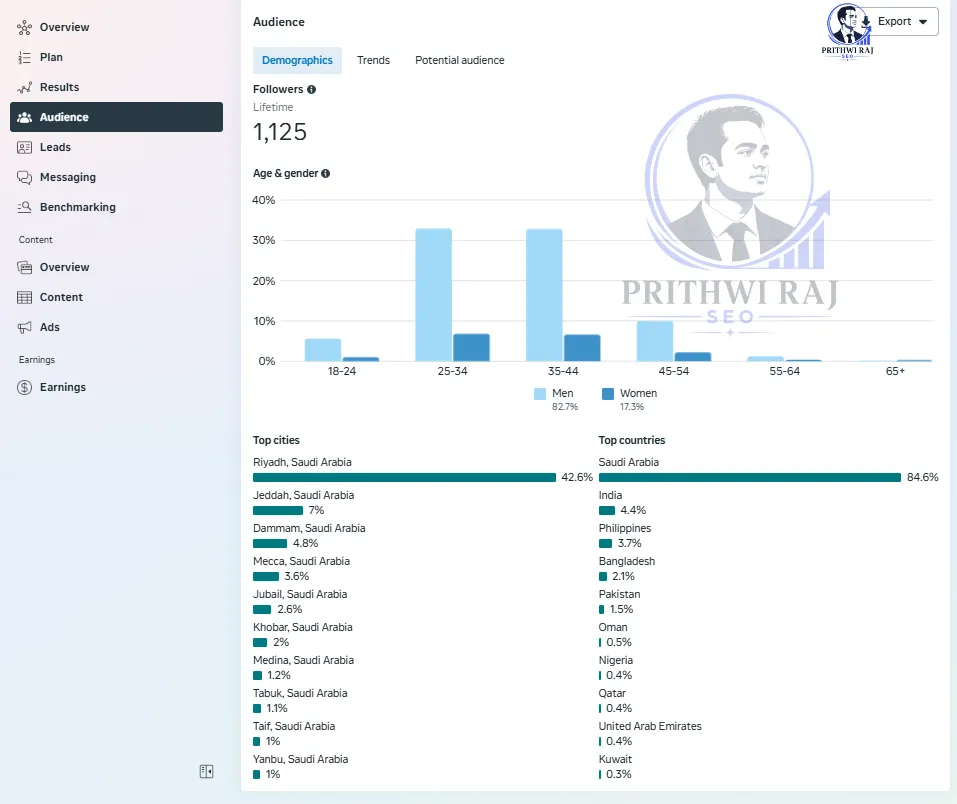This screenshot has width=957, height=804.
Task: Open the Earnings dollar coin icon
Action: coord(24,387)
